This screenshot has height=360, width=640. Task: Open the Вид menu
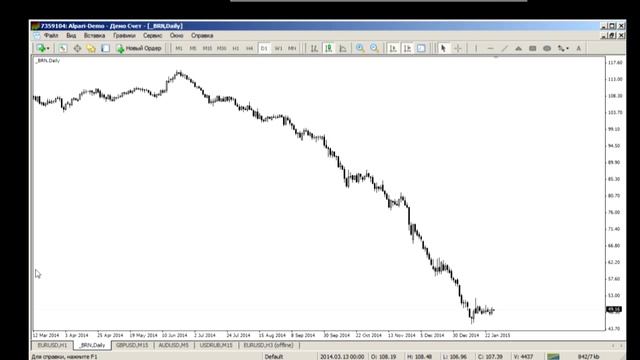tap(71, 36)
